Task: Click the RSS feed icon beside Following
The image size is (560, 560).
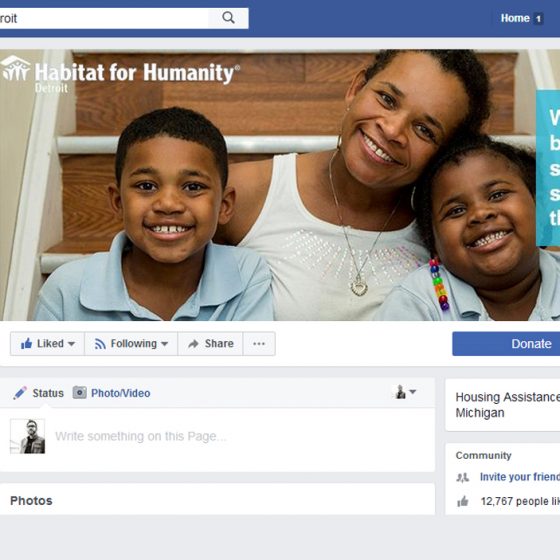Action: point(100,344)
